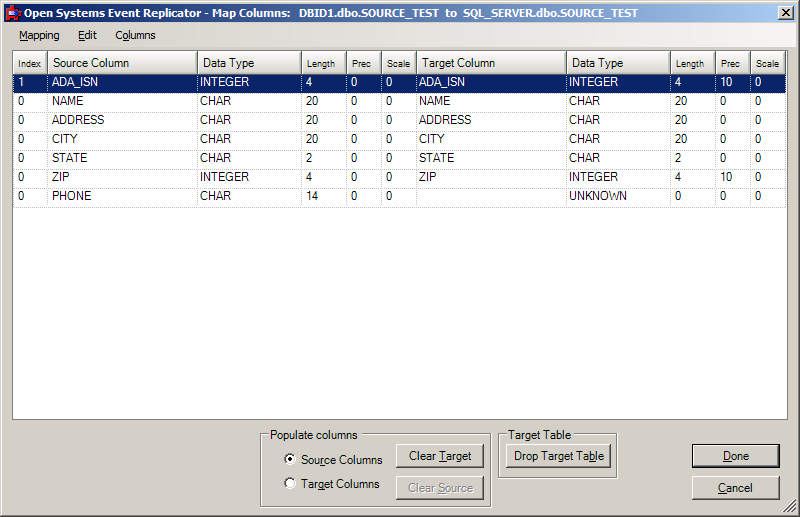Close the Map Columns dialog window
The image size is (800, 517).
784,12
